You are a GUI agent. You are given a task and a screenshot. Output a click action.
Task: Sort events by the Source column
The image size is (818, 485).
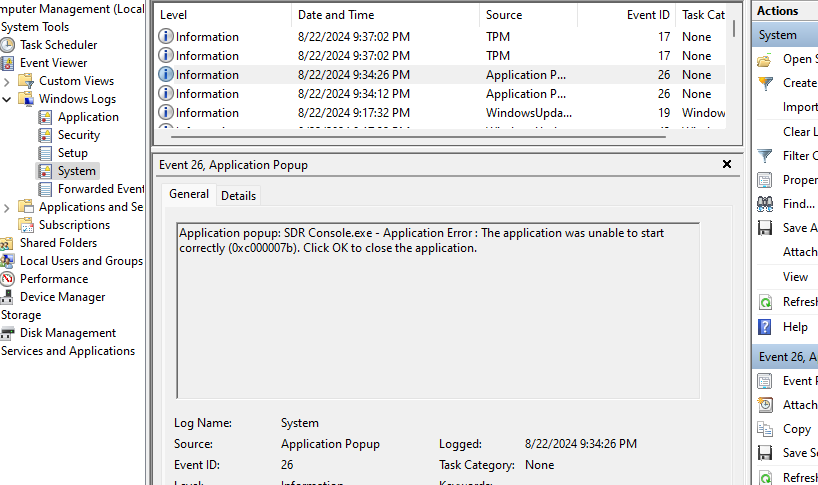[528, 15]
